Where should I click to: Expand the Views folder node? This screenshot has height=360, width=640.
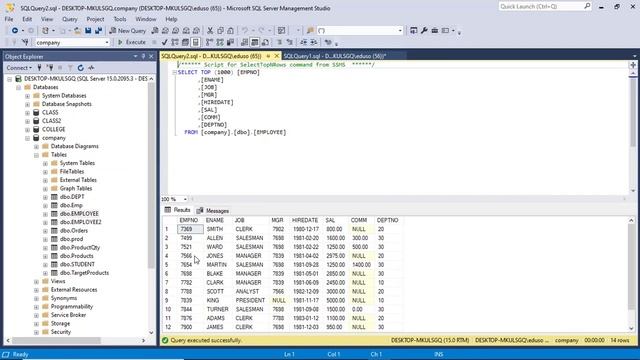tap(36, 282)
